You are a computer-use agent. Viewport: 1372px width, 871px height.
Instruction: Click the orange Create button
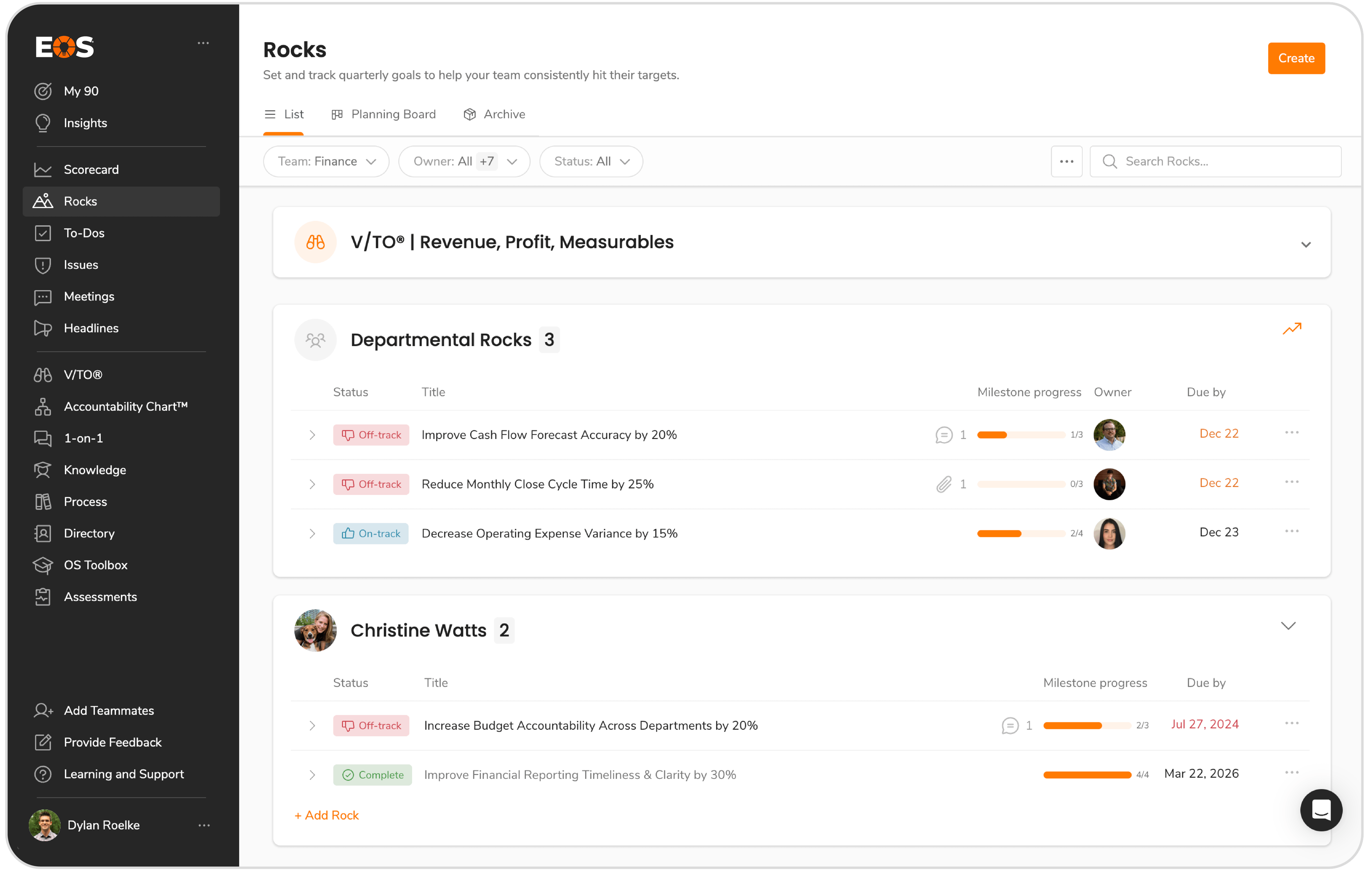1296,58
